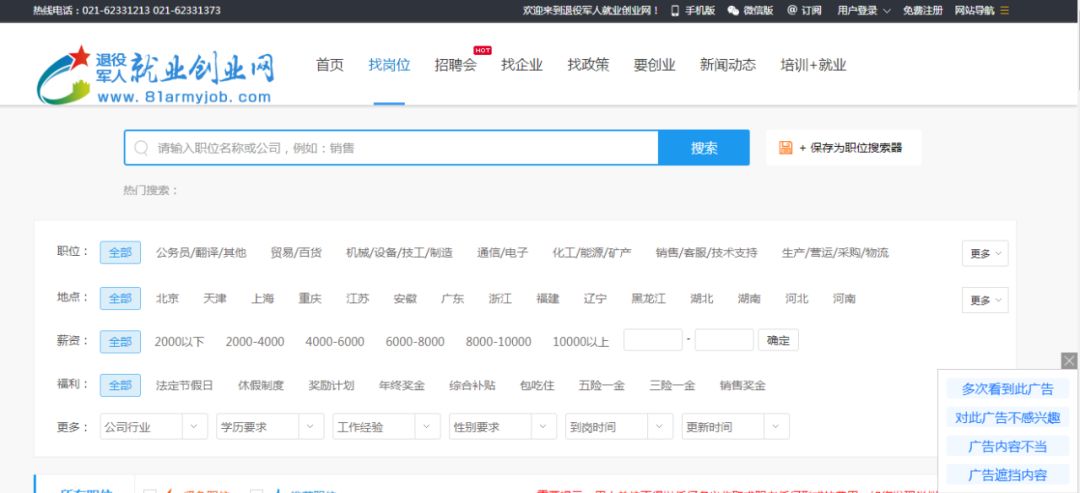Click the site logo 退役军人就业创业网

coord(156,74)
